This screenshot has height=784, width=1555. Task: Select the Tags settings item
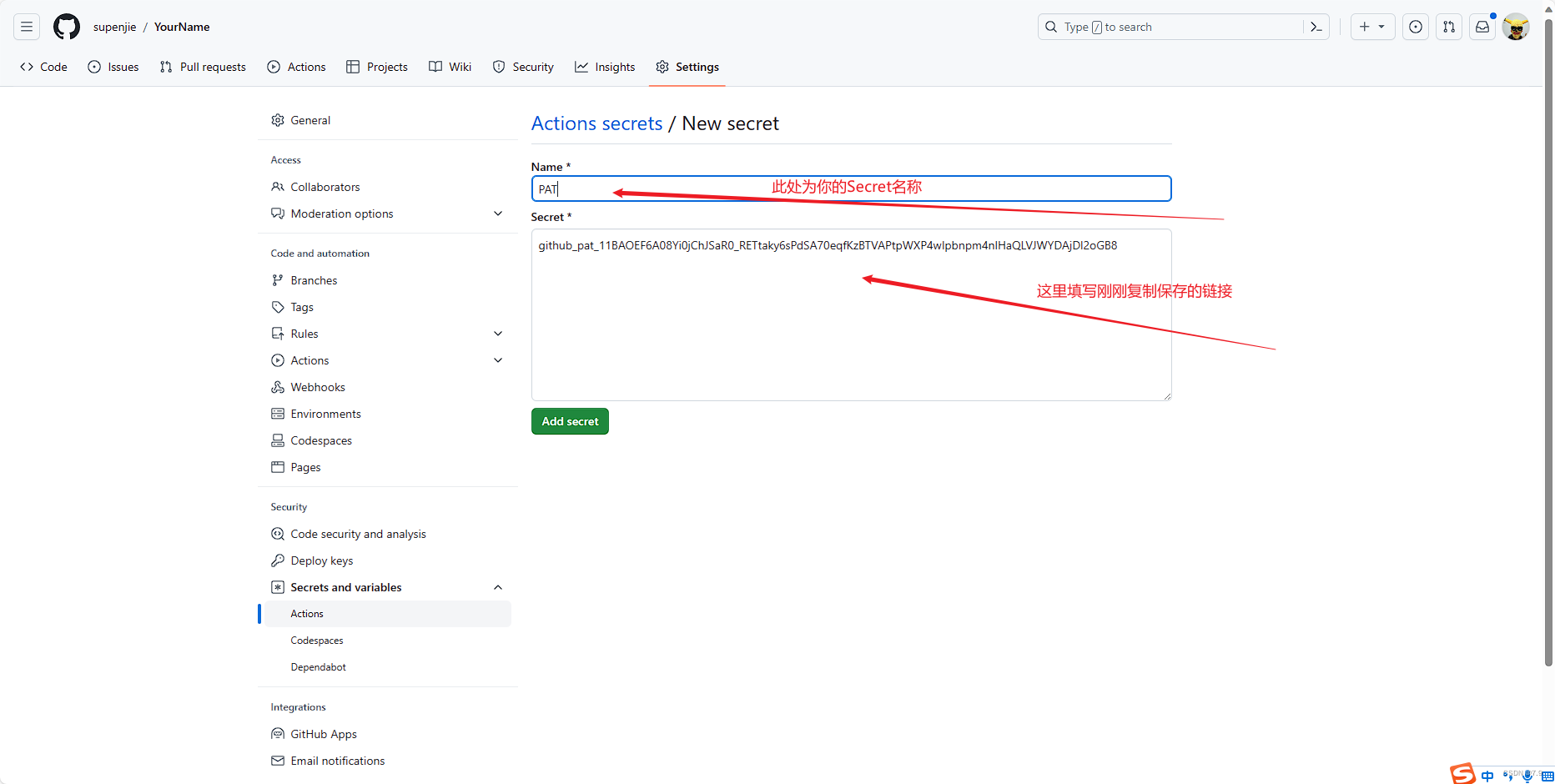(301, 307)
